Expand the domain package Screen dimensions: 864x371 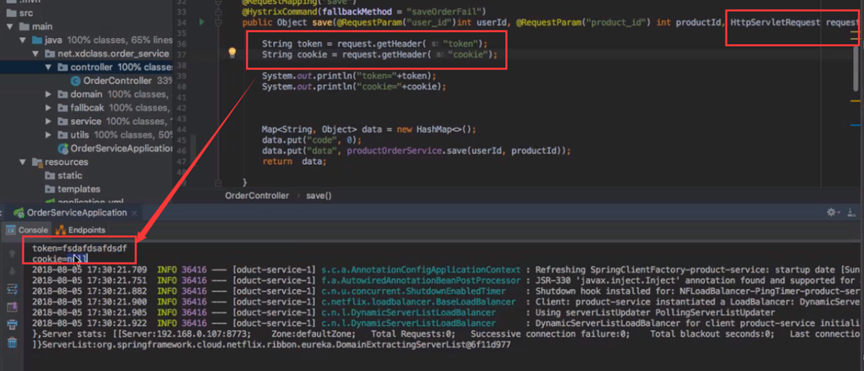click(48, 94)
